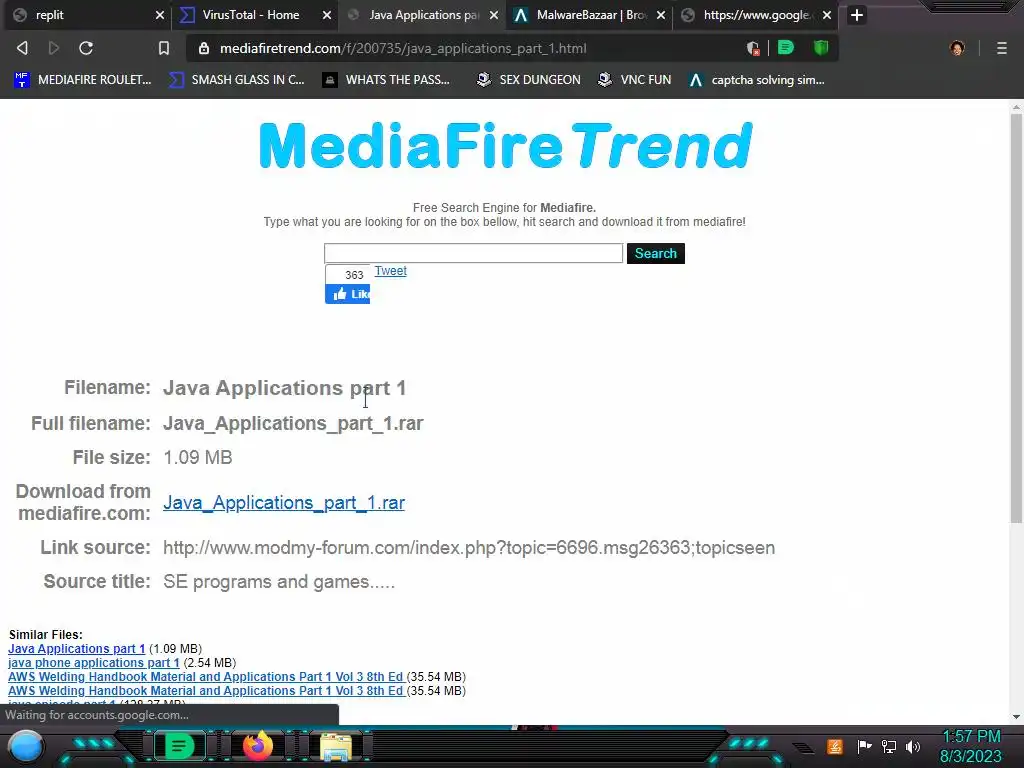The width and height of the screenshot is (1024, 768).
Task: Open java phone applications part 1 link
Action: [x=93, y=663]
